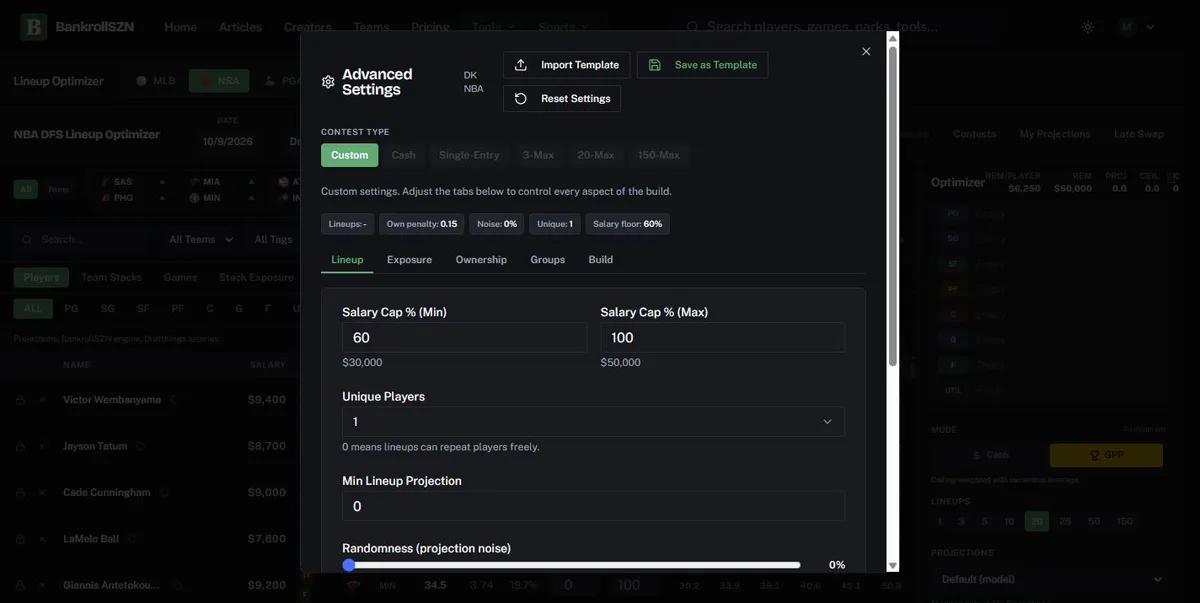The width and height of the screenshot is (1200, 603).
Task: Switch optimizer mode to GPP
Action: tap(1106, 455)
